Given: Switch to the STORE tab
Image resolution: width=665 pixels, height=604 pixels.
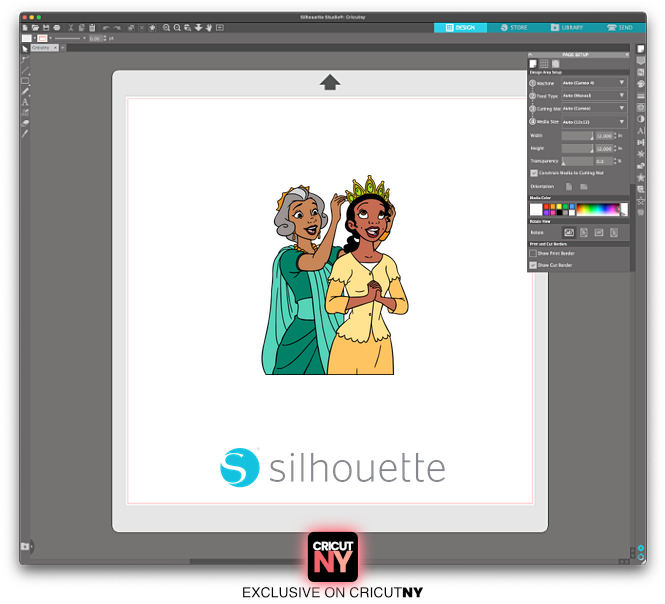Looking at the screenshot, I should 514,28.
